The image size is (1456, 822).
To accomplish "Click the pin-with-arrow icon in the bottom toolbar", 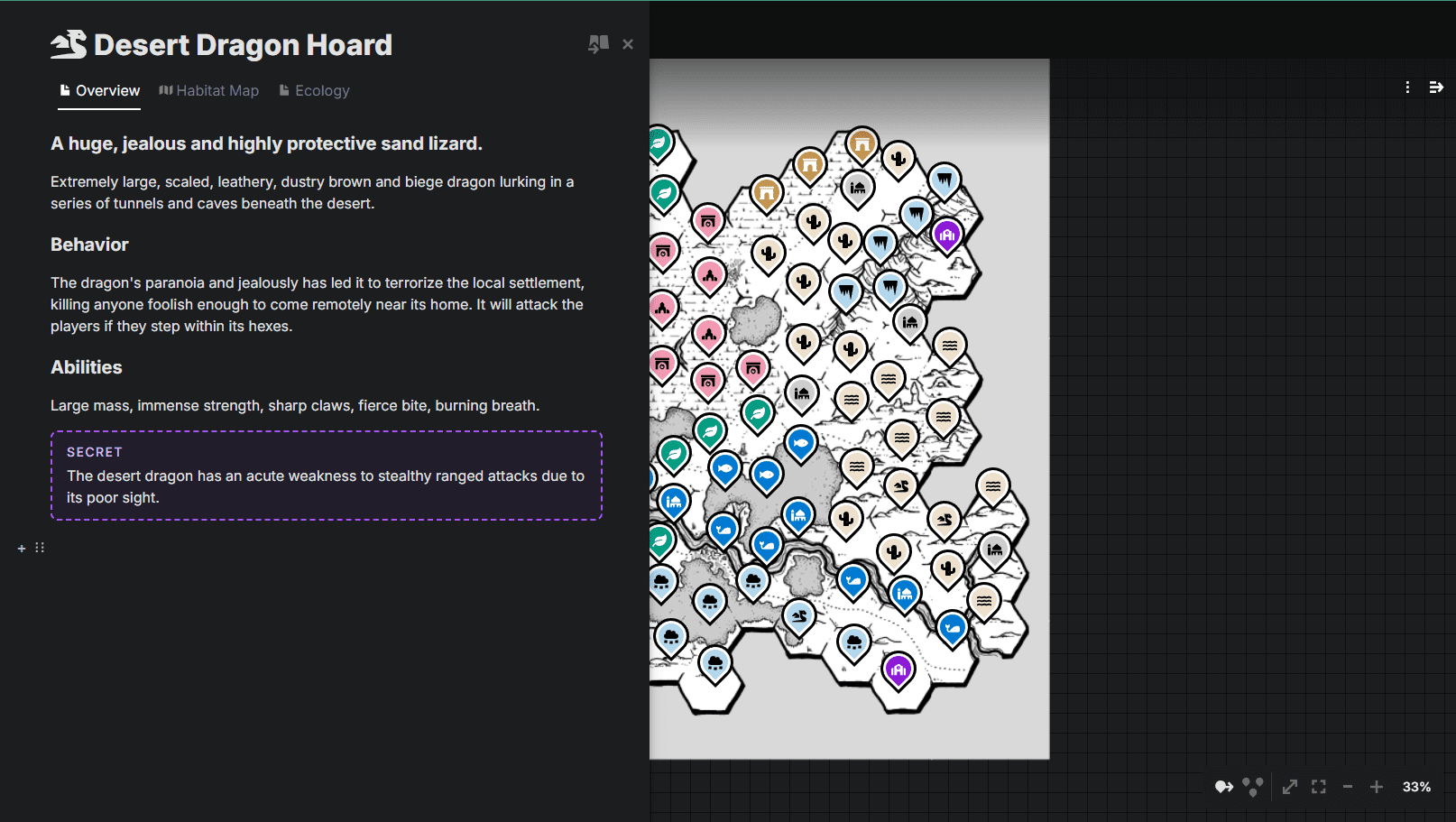I will pyautogui.click(x=1223, y=786).
